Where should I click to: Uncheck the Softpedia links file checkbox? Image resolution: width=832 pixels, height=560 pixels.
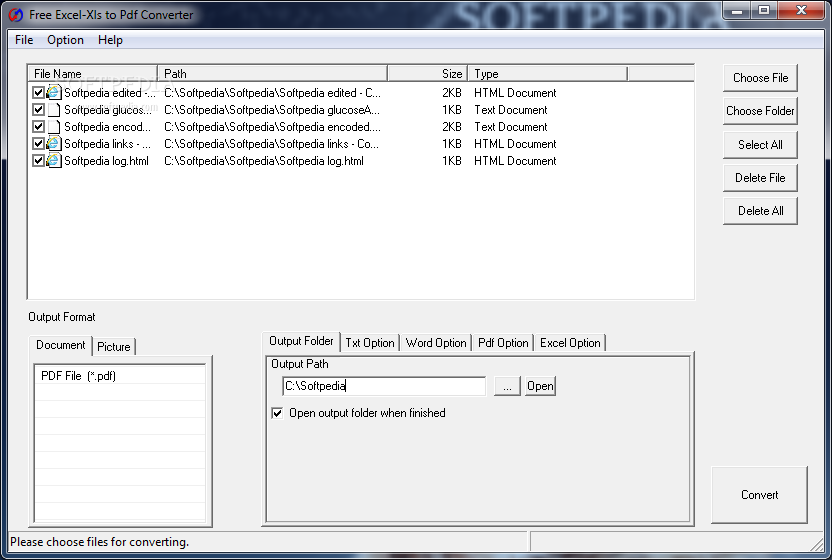[38, 144]
